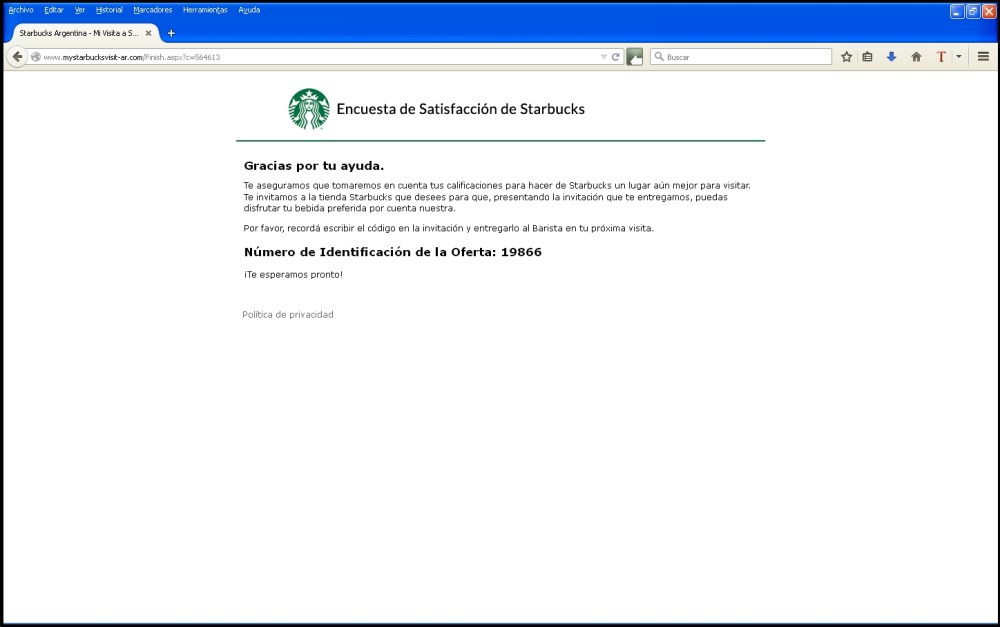1000x627 pixels.
Task: Switch to the Starbucks Argentina tab
Action: coord(78,32)
